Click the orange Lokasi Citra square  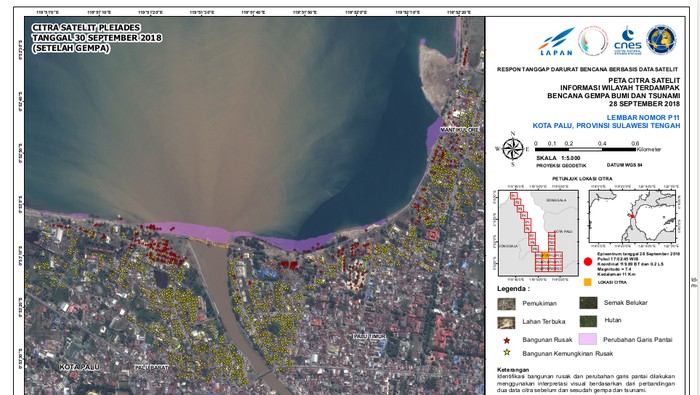(588, 282)
